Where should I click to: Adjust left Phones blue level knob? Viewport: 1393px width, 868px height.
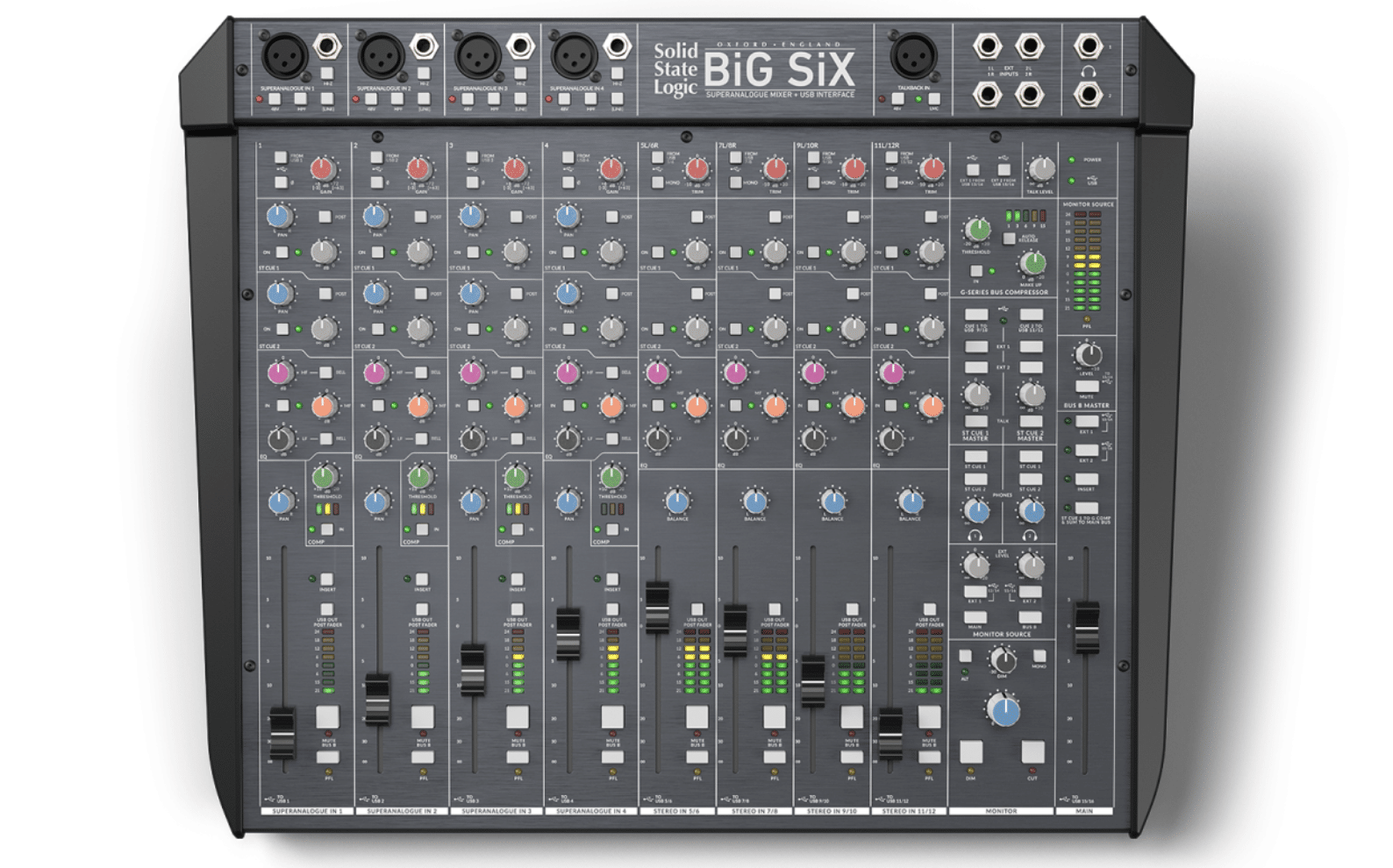click(x=976, y=510)
